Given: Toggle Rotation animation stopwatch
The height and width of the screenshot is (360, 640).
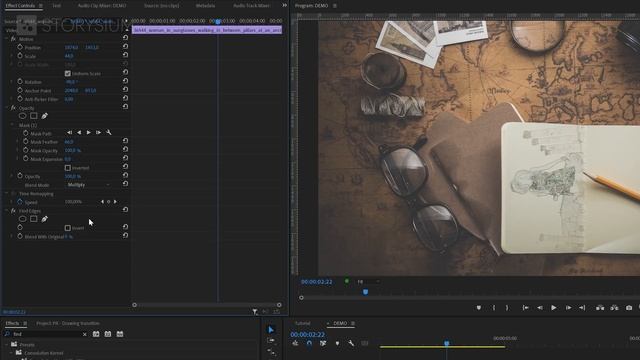Looking at the screenshot, I should pyautogui.click(x=20, y=81).
